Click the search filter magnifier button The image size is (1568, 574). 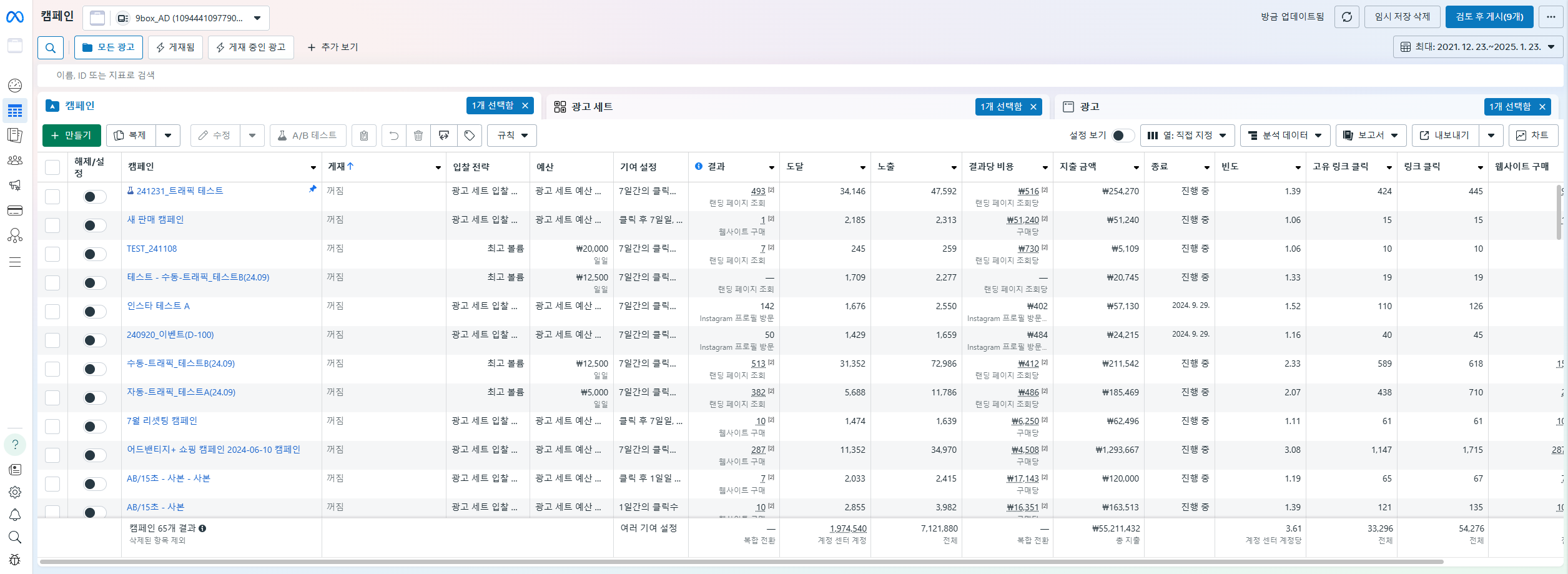click(51, 47)
